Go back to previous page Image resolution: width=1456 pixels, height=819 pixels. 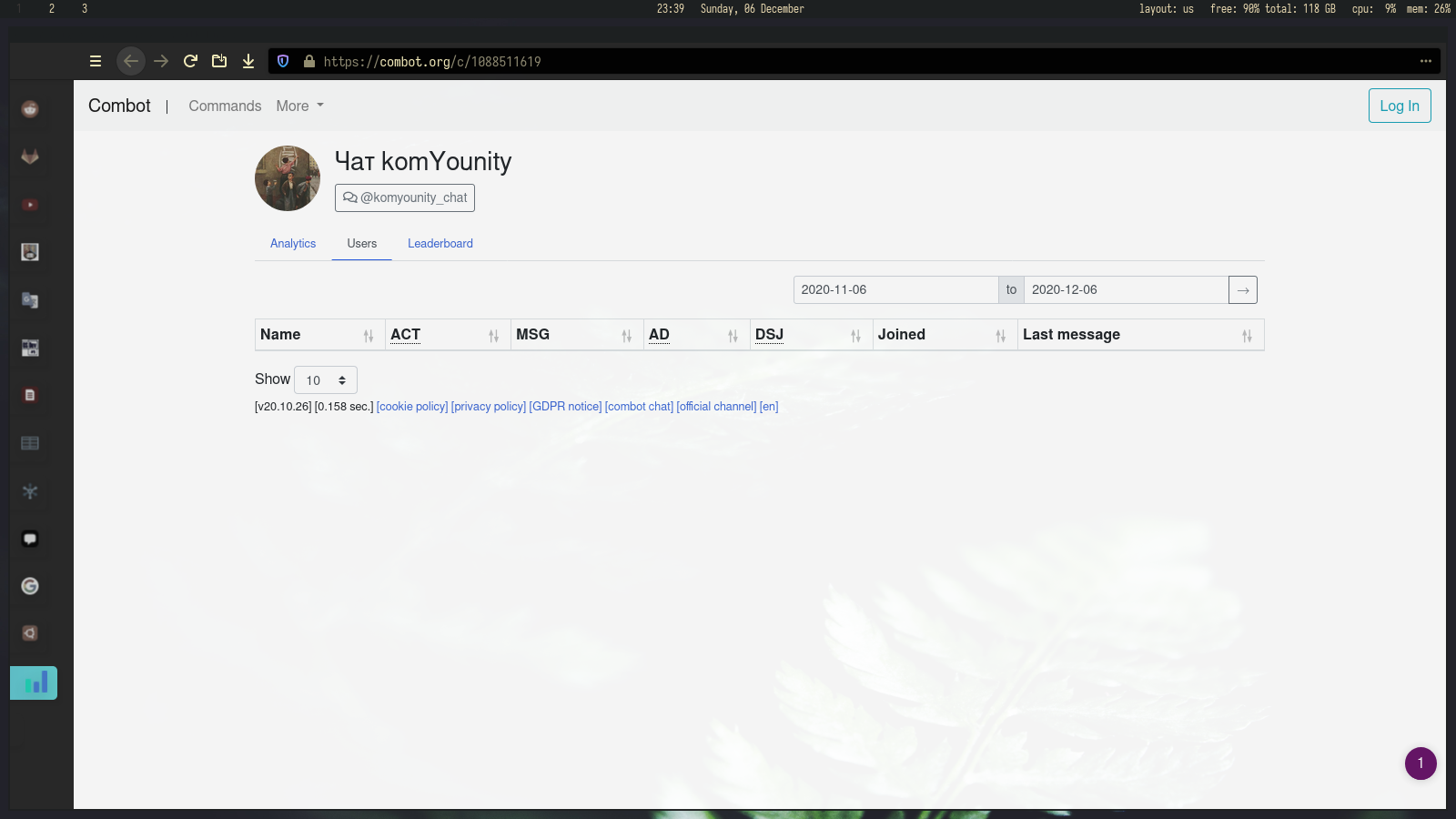(131, 61)
